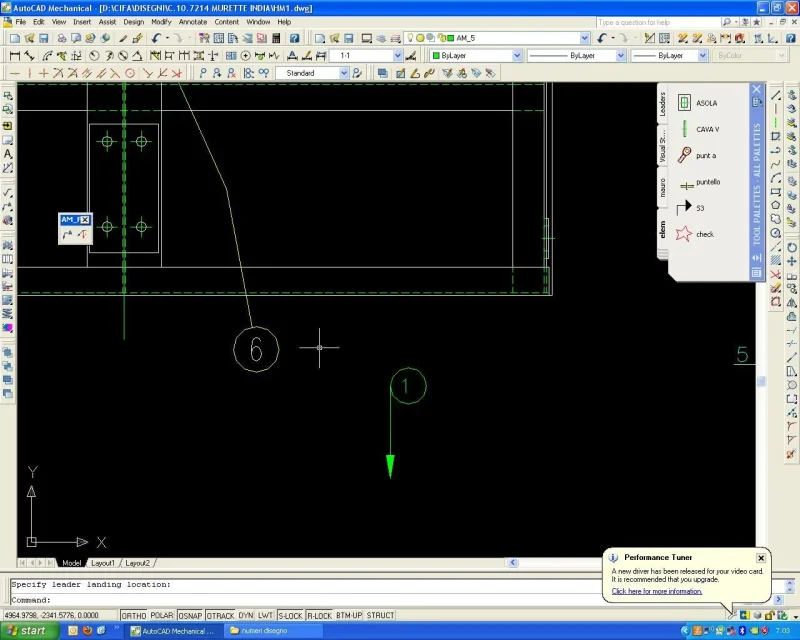Viewport: 800px width, 640px height.
Task: Open the linetype ByLayer dropdown
Action: (620, 56)
